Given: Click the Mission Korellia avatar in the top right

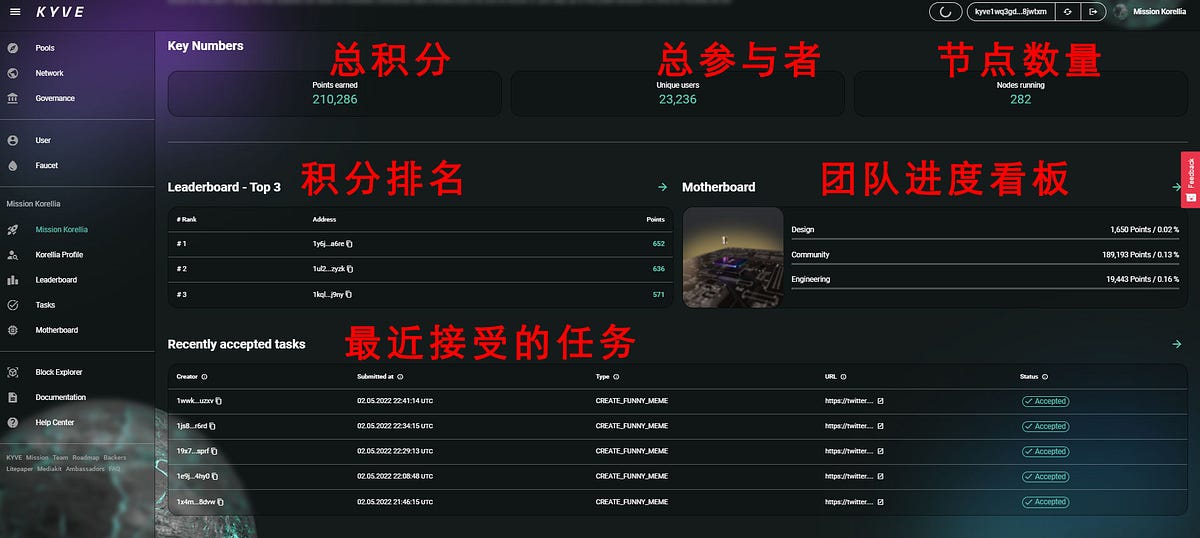Looking at the screenshot, I should pos(1120,12).
